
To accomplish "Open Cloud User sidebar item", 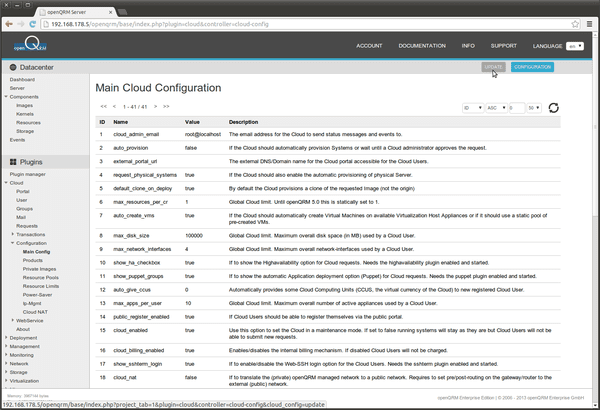I will pyautogui.click(x=22, y=200).
